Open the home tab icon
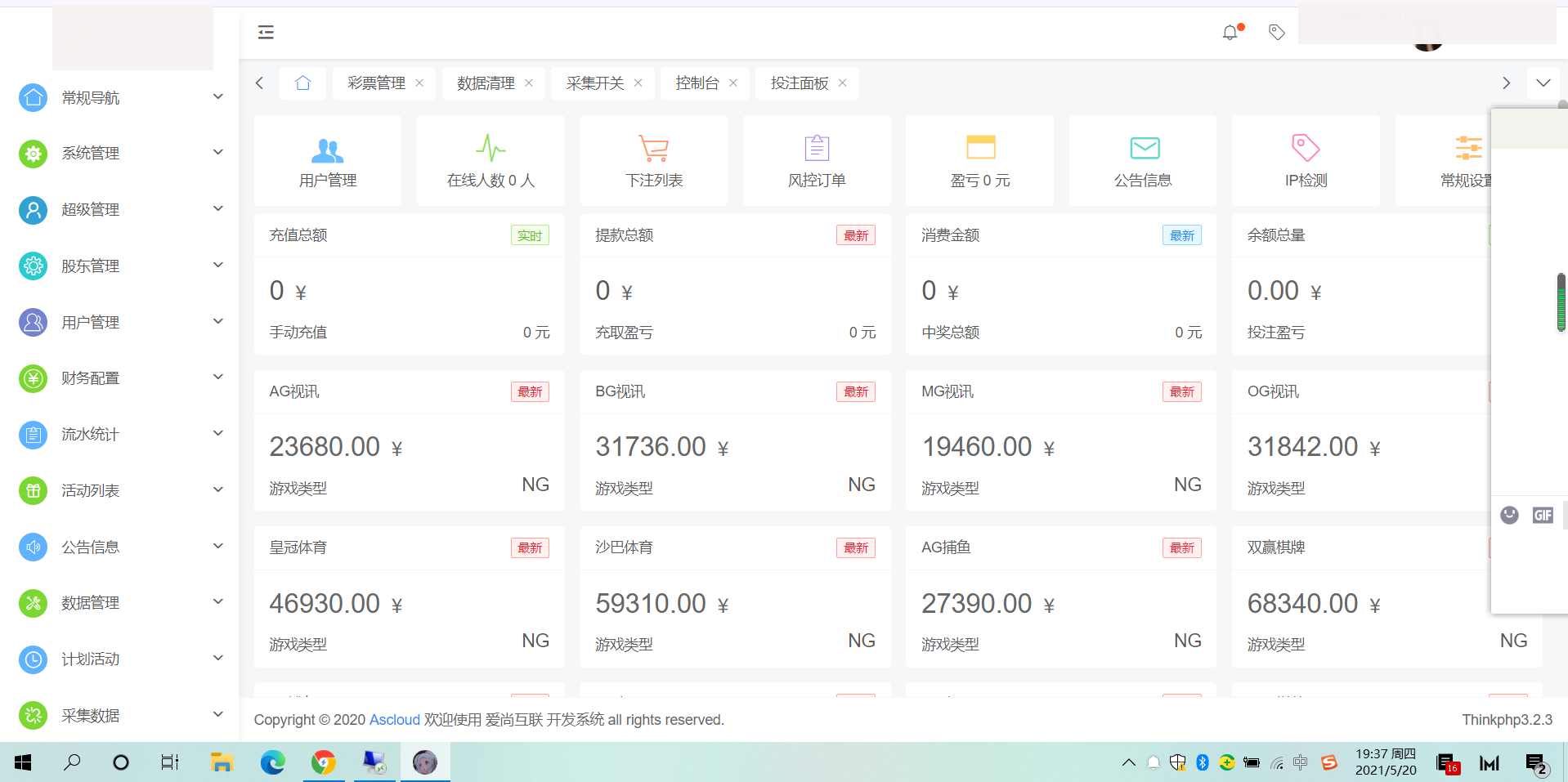Image resolution: width=1568 pixels, height=782 pixels. [x=302, y=83]
